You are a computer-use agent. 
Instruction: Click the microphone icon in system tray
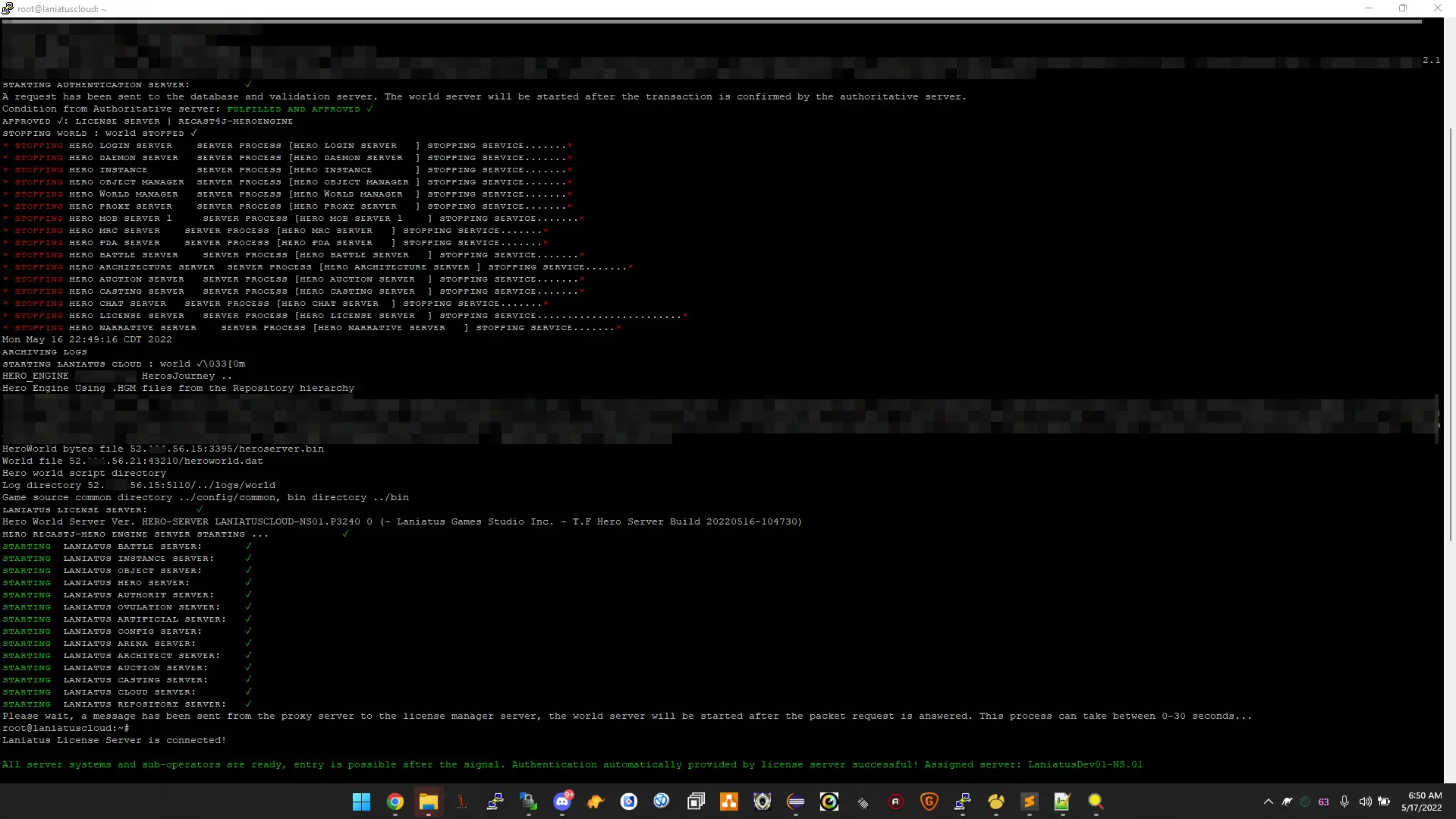tap(1344, 802)
